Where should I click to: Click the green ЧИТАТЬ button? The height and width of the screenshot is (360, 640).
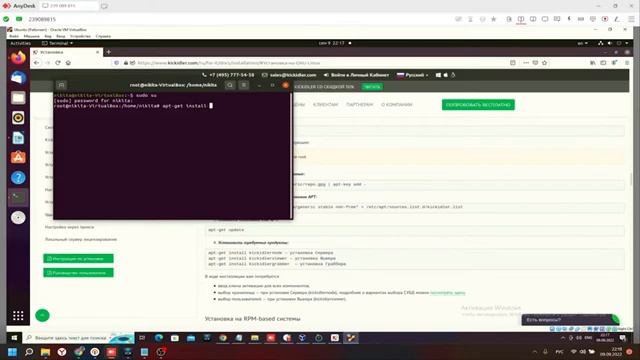pos(372,87)
